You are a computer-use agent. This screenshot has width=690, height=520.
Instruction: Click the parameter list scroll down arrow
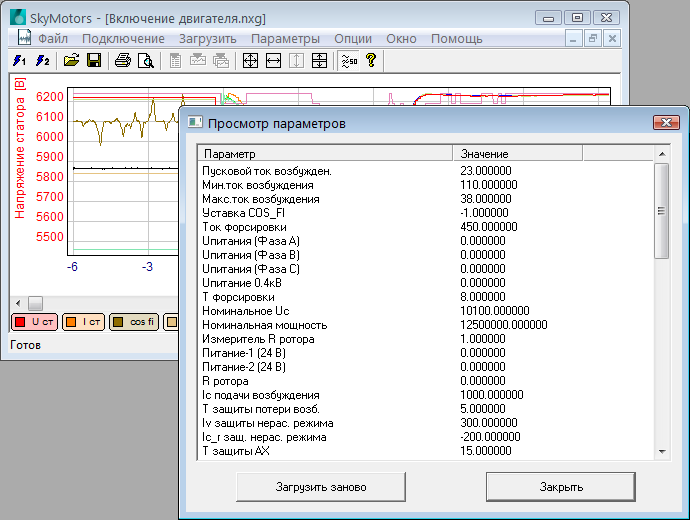pos(661,452)
